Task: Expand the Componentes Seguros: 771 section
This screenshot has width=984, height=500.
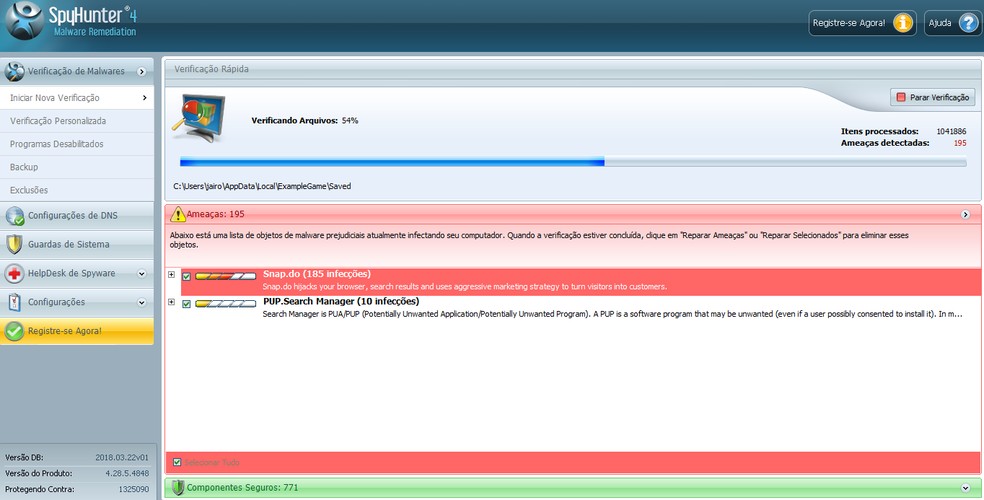Action: tap(965, 488)
